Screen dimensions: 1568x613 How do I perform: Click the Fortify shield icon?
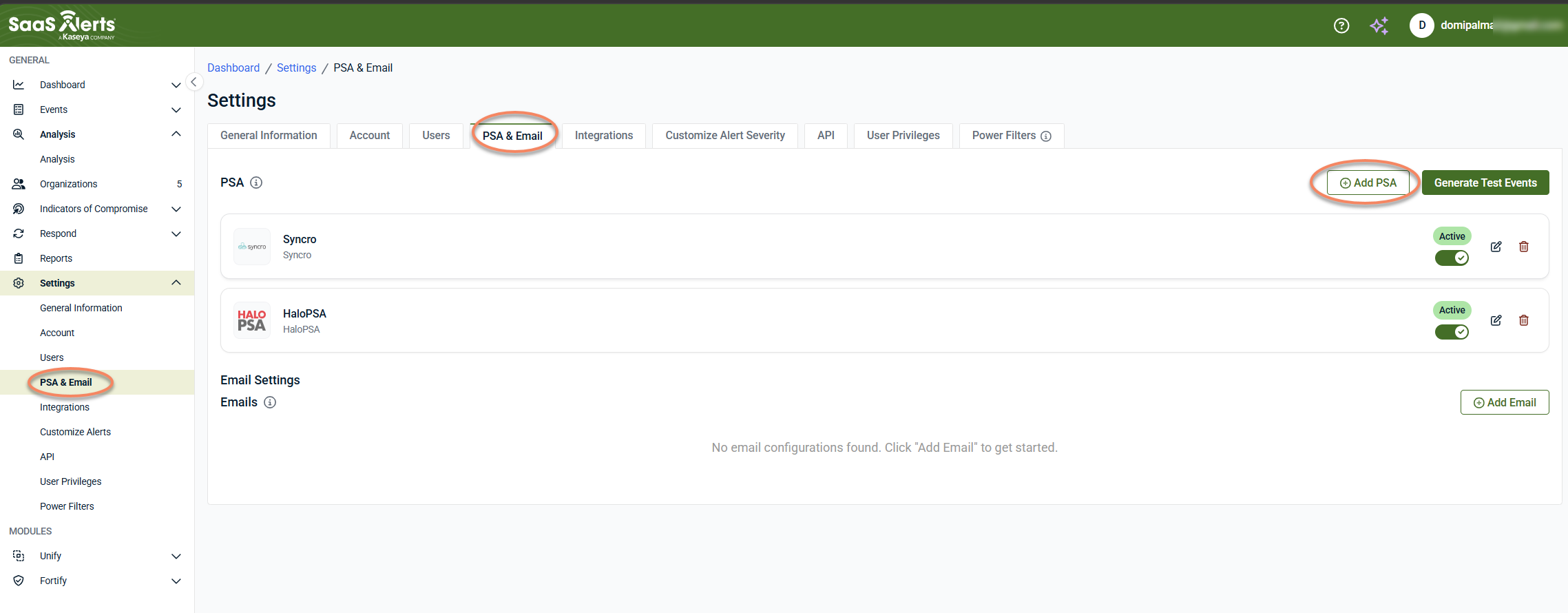(x=19, y=581)
